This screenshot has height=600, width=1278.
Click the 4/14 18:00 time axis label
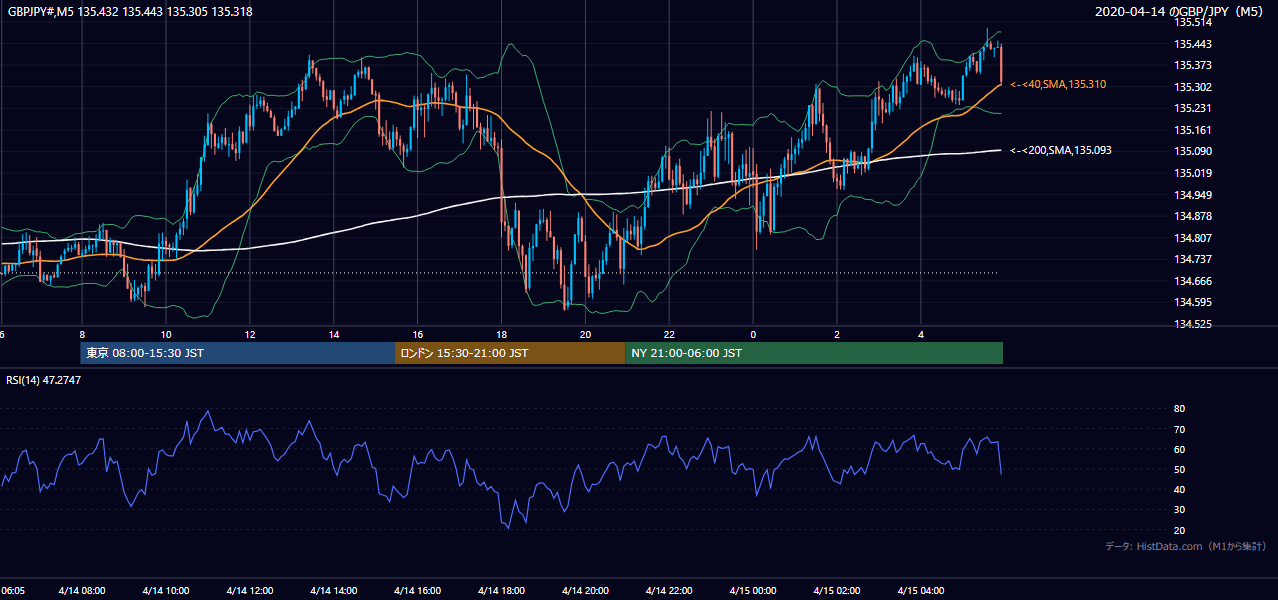[x=502, y=590]
